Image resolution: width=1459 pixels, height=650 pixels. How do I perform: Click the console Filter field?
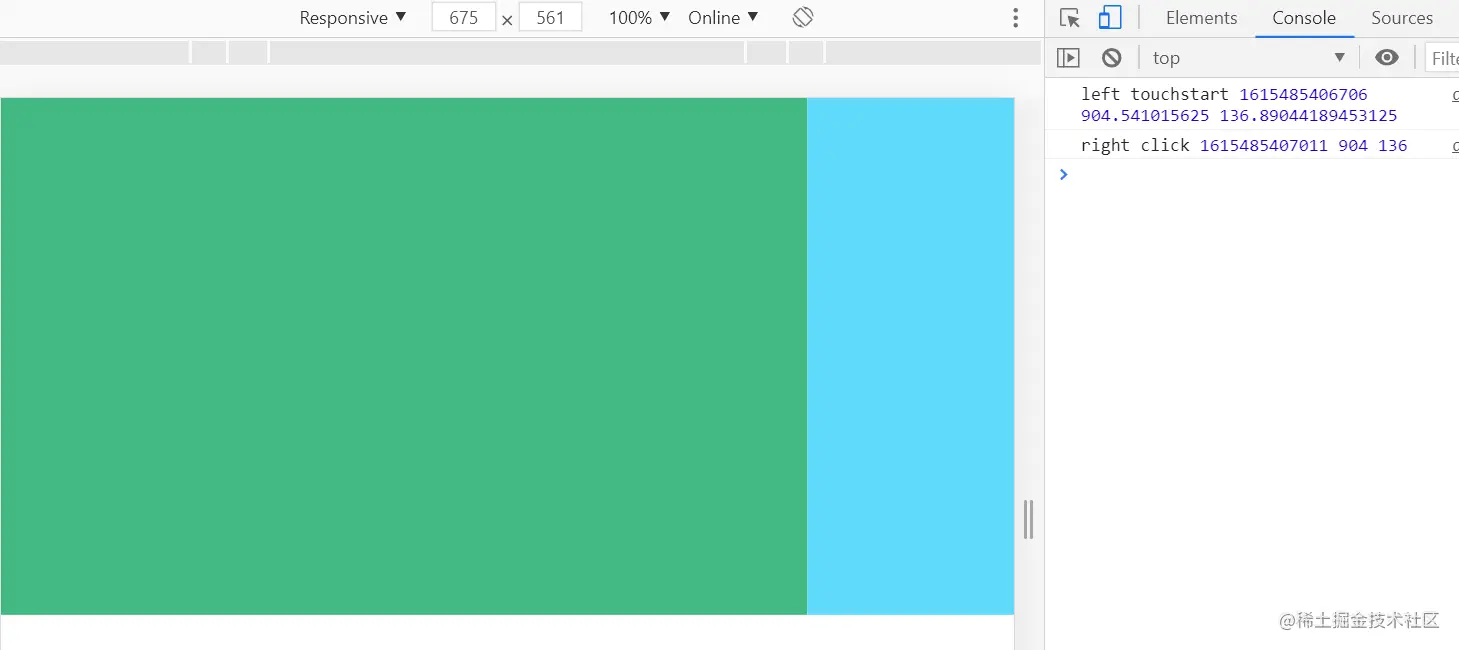tap(1443, 58)
